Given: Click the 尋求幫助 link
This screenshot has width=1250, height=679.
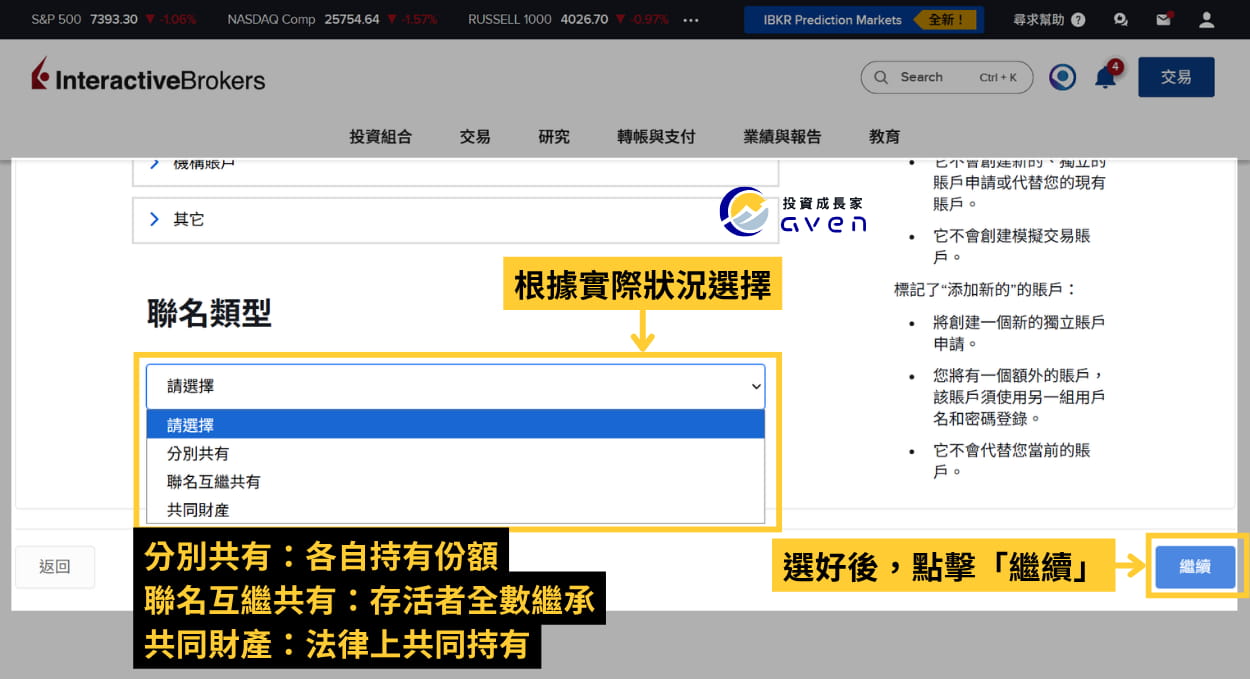Looking at the screenshot, I should 1038,19.
